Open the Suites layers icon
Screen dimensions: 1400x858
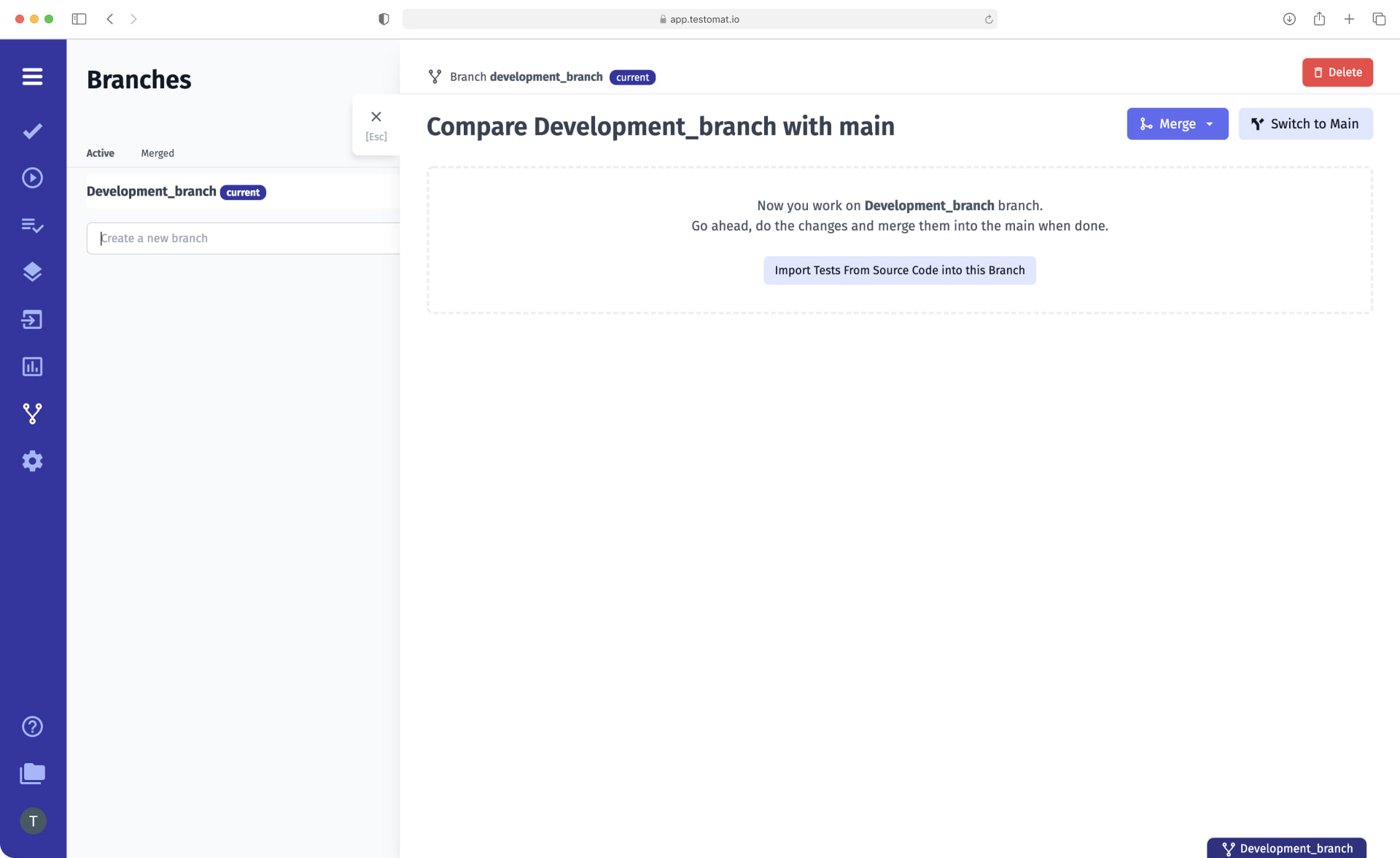pyautogui.click(x=33, y=271)
